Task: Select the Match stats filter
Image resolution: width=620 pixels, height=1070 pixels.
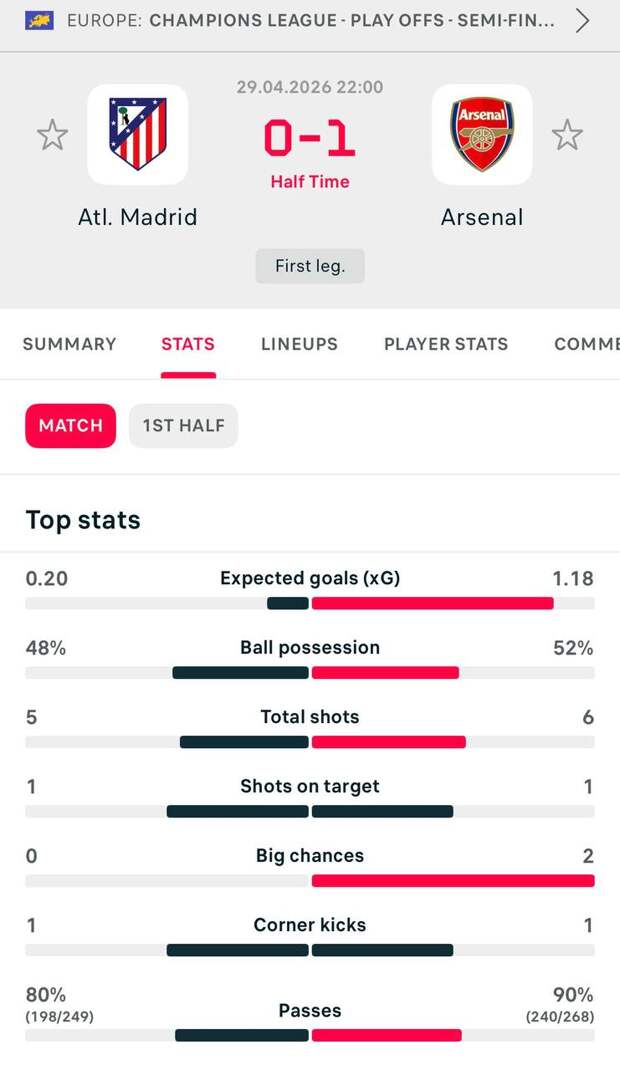Action: (x=70, y=426)
